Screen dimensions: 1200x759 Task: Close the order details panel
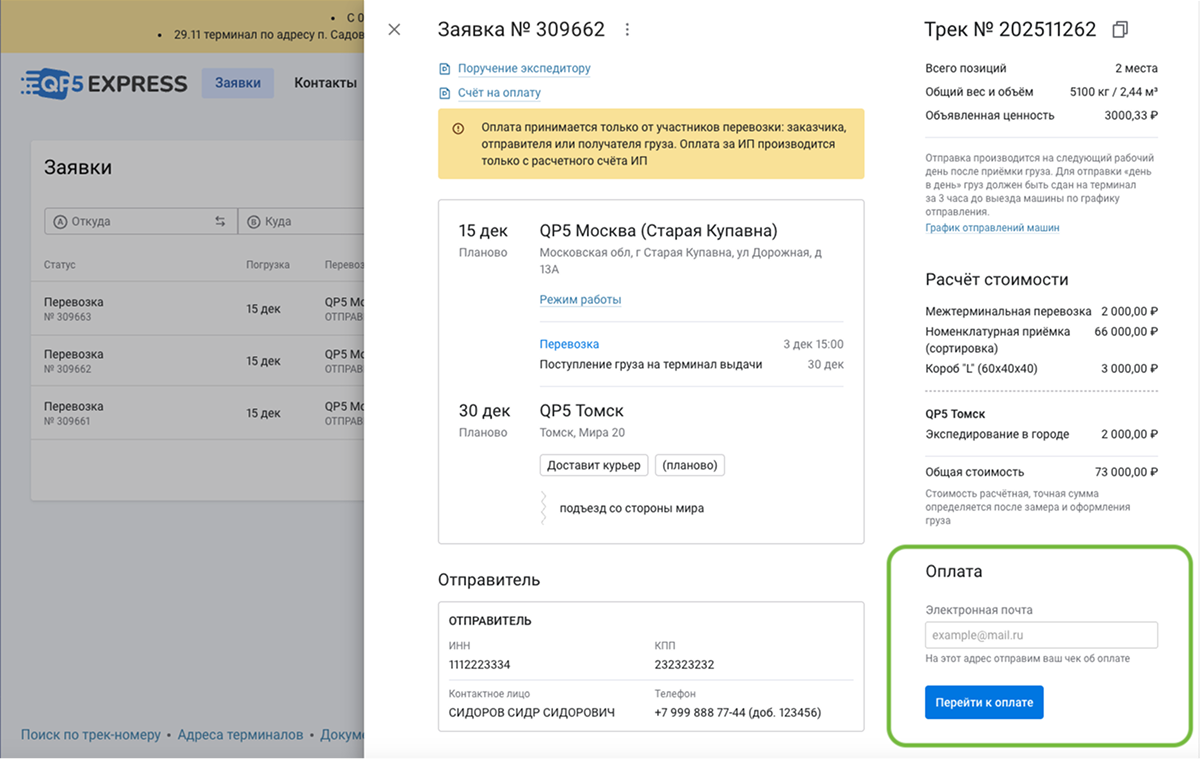[394, 30]
